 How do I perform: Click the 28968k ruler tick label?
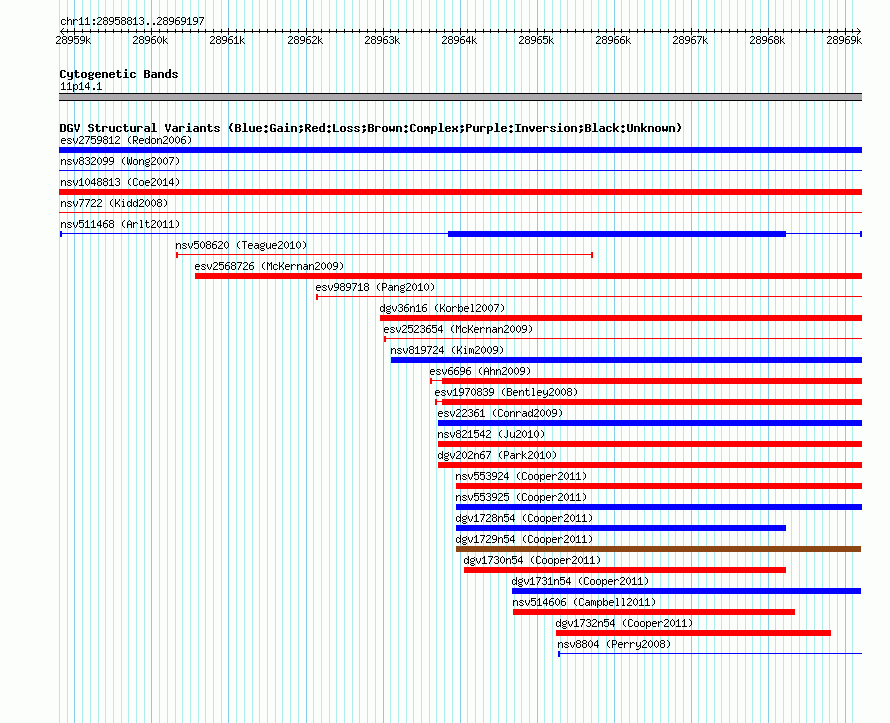click(x=767, y=40)
